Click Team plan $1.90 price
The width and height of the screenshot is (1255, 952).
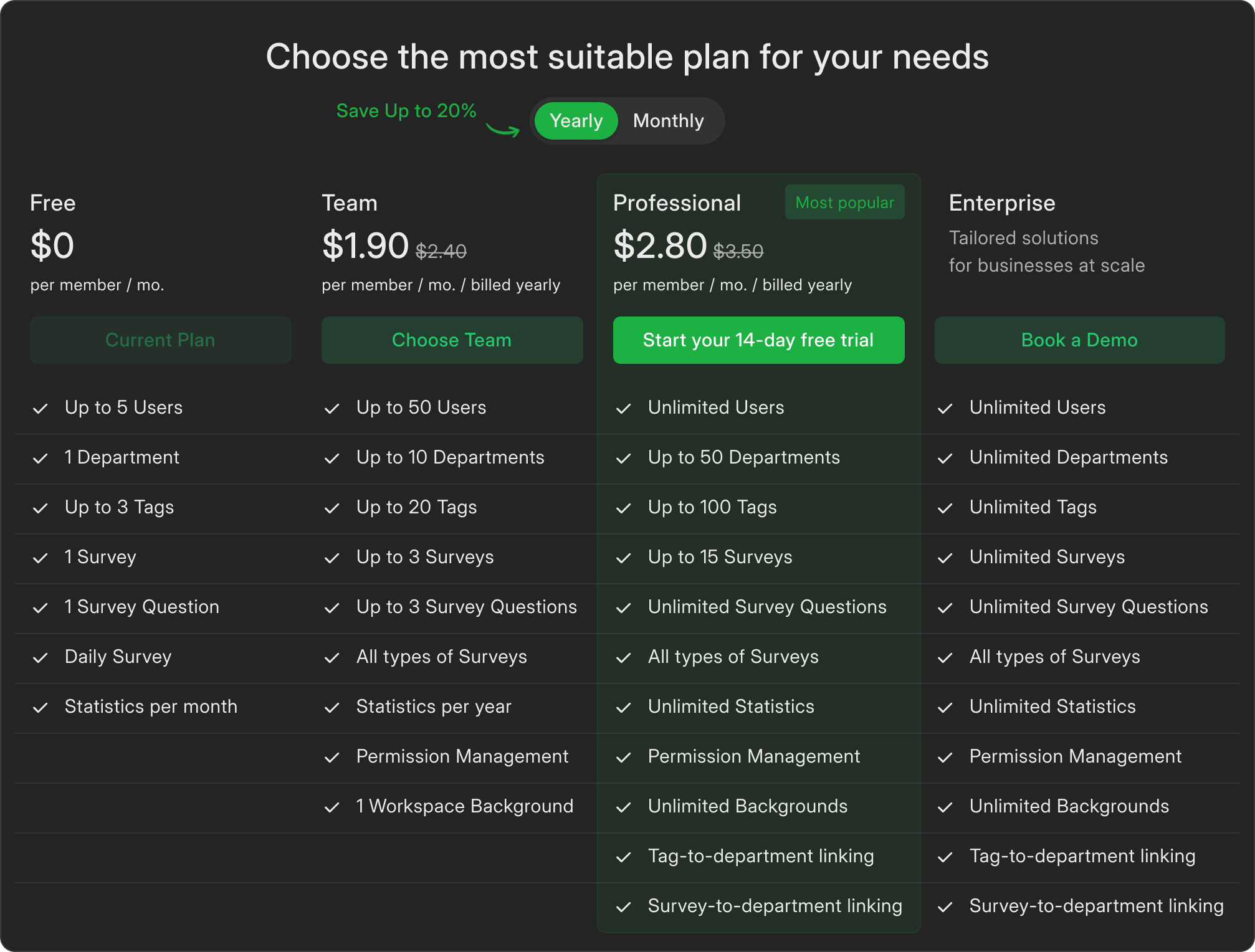365,245
